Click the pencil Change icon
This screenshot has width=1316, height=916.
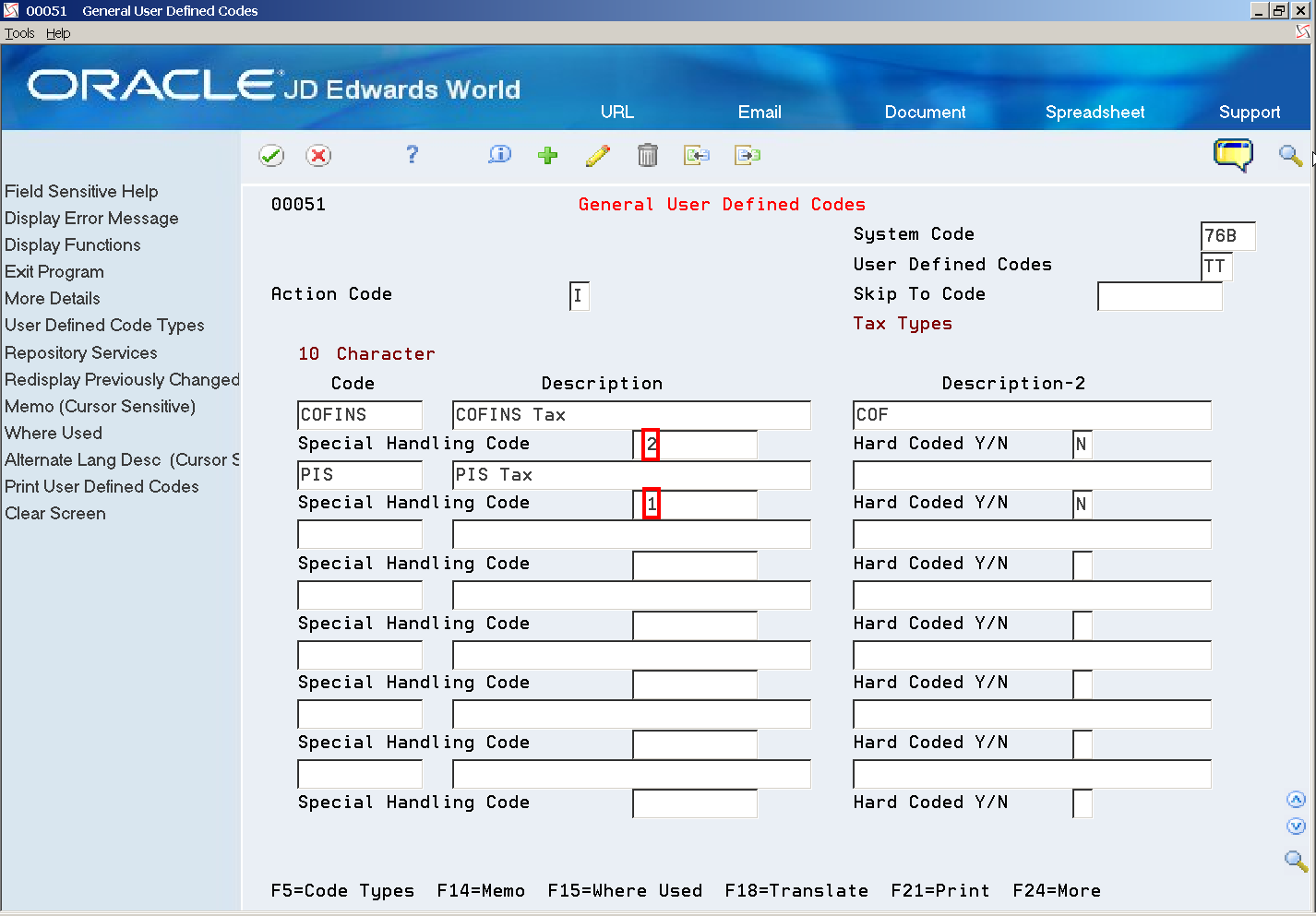(598, 155)
